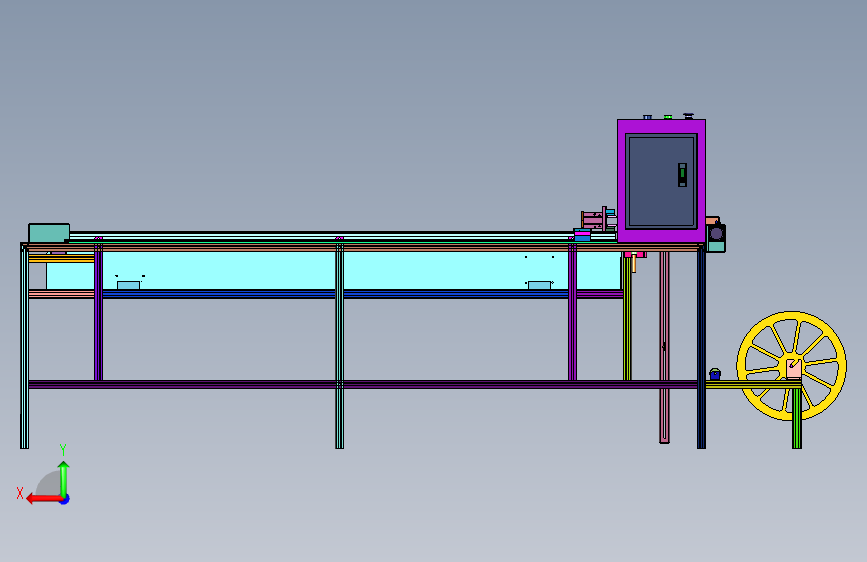This screenshot has height=562, width=867.
Task: Select the blue horizontal rail under cyan panel
Action: (335, 294)
